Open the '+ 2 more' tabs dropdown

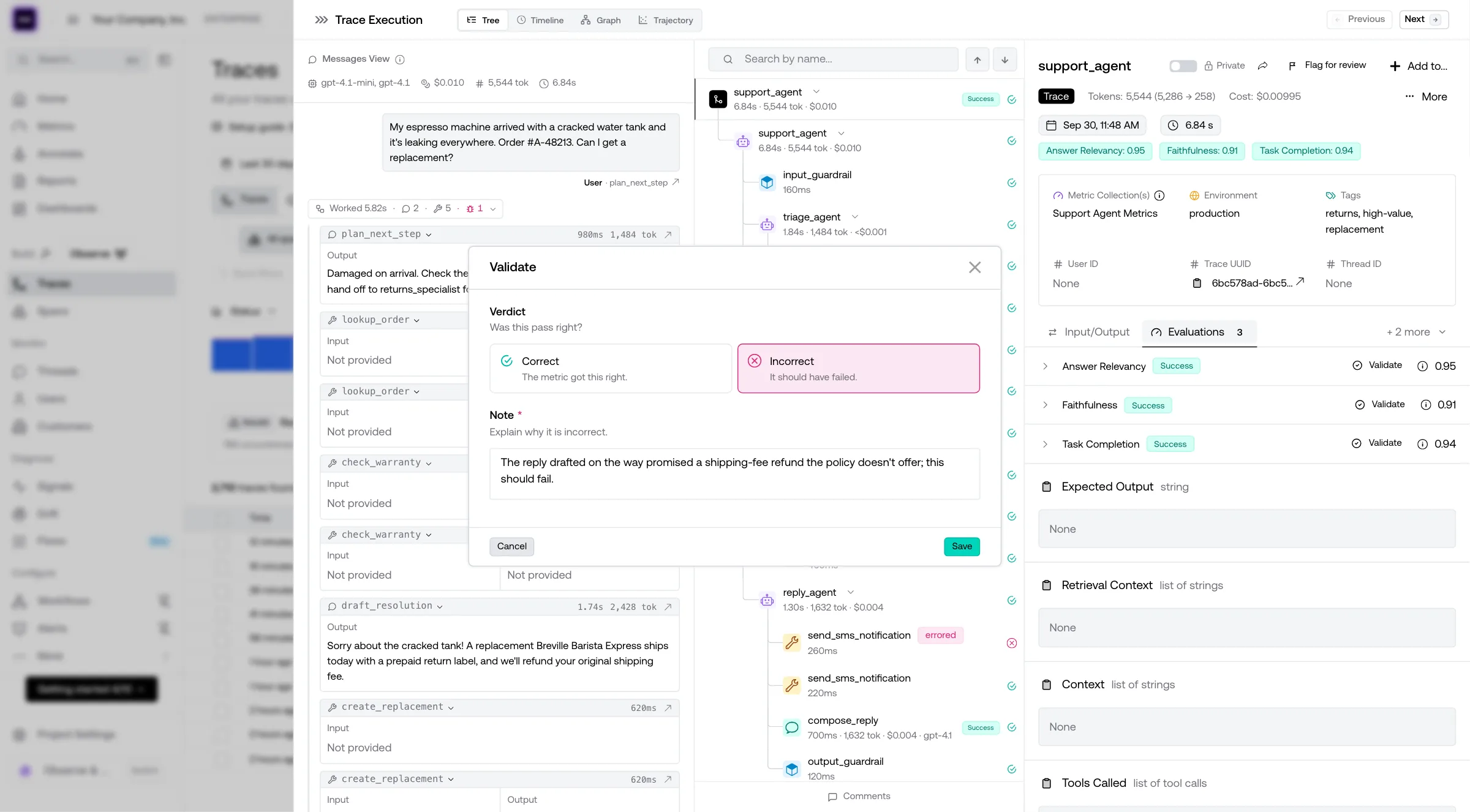[x=1416, y=332]
